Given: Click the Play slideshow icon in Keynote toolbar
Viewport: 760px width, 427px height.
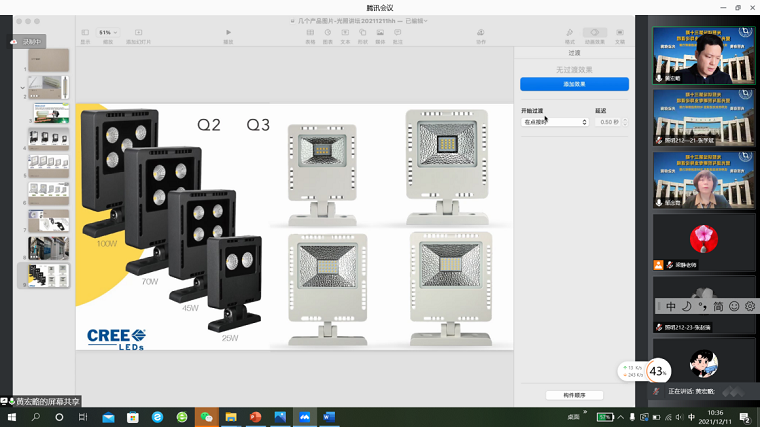Looking at the screenshot, I should (x=228, y=34).
